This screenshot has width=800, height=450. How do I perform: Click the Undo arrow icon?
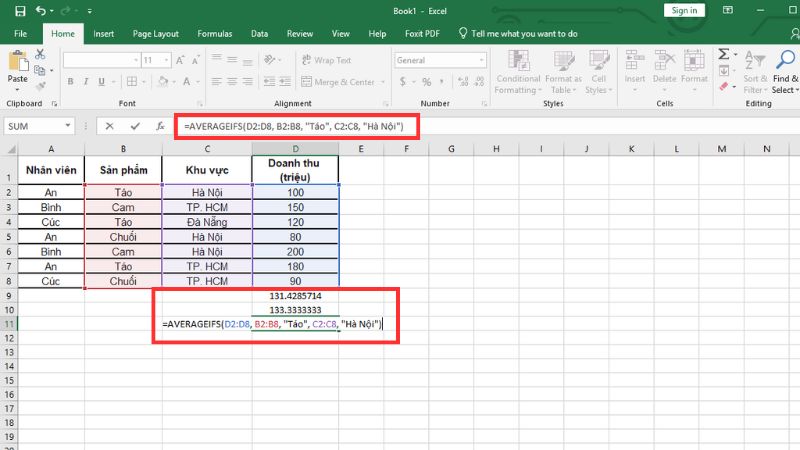(40, 10)
